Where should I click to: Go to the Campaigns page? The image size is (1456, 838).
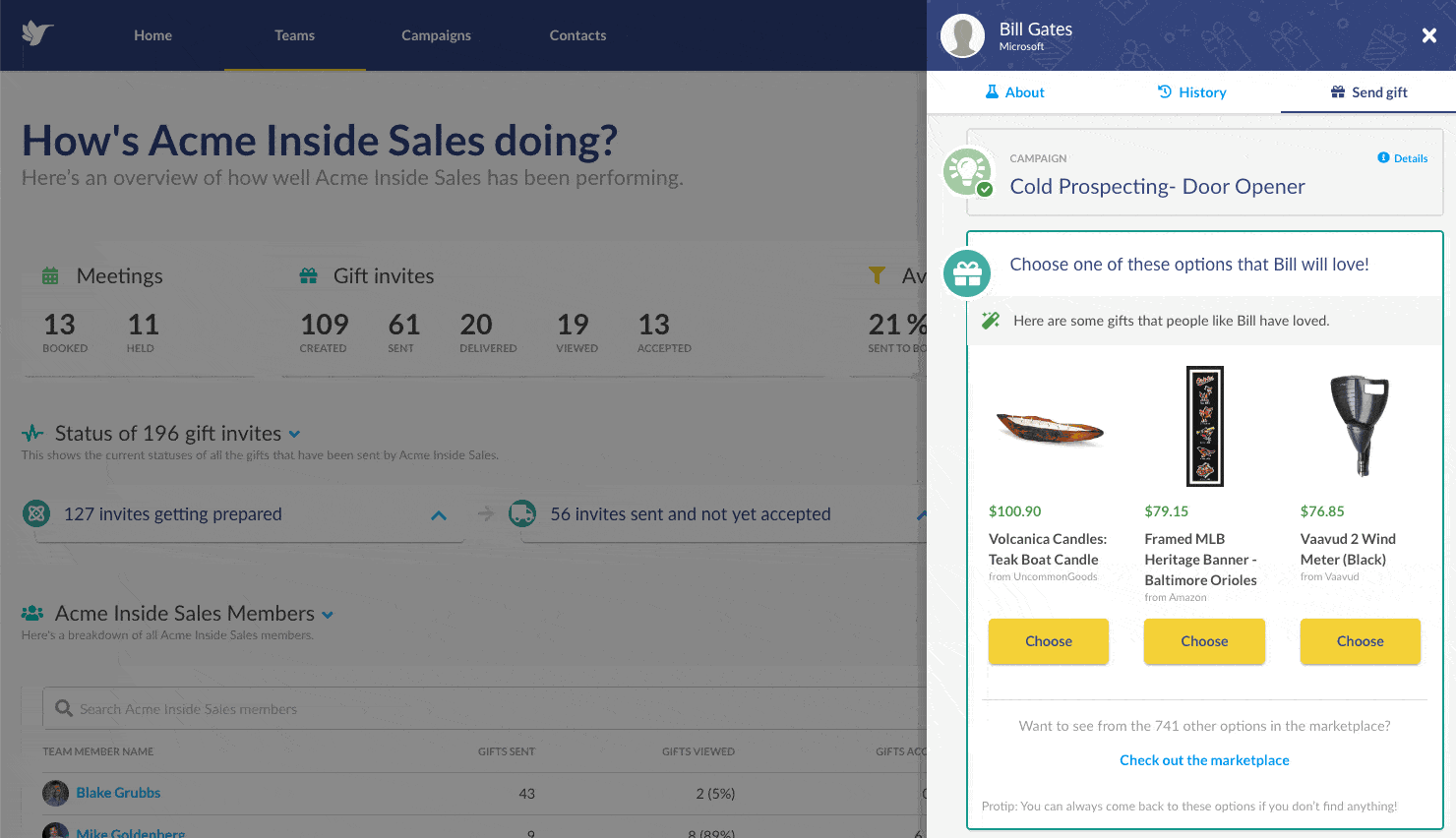click(x=436, y=35)
